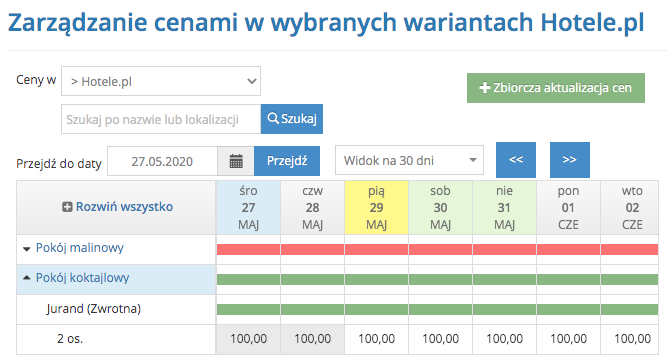Viewport: 670px width, 364px height.
Task: Click the Rozwiń wszystko link
Action: (x=124, y=207)
